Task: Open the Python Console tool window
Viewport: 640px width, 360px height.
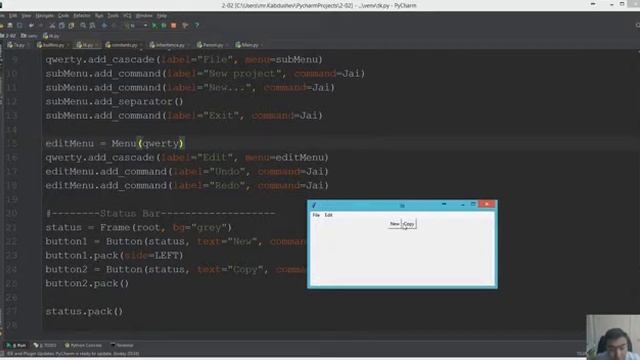Action: tap(83, 345)
